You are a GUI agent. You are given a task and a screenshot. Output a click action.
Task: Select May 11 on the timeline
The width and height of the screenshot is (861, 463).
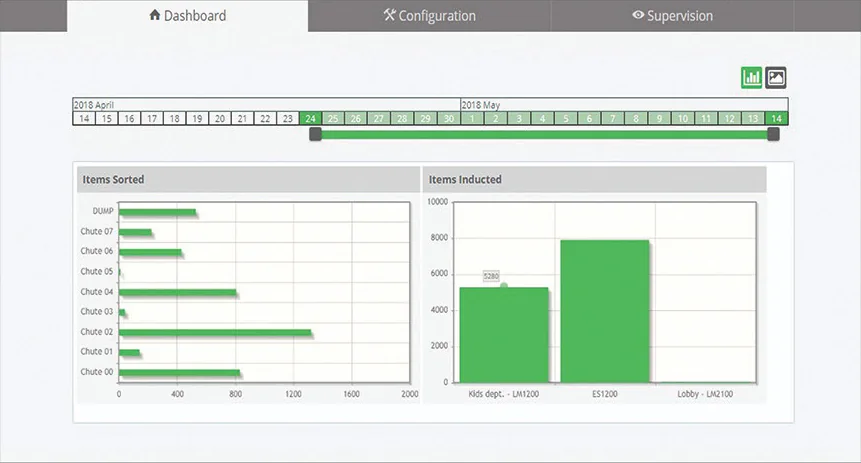(x=706, y=118)
